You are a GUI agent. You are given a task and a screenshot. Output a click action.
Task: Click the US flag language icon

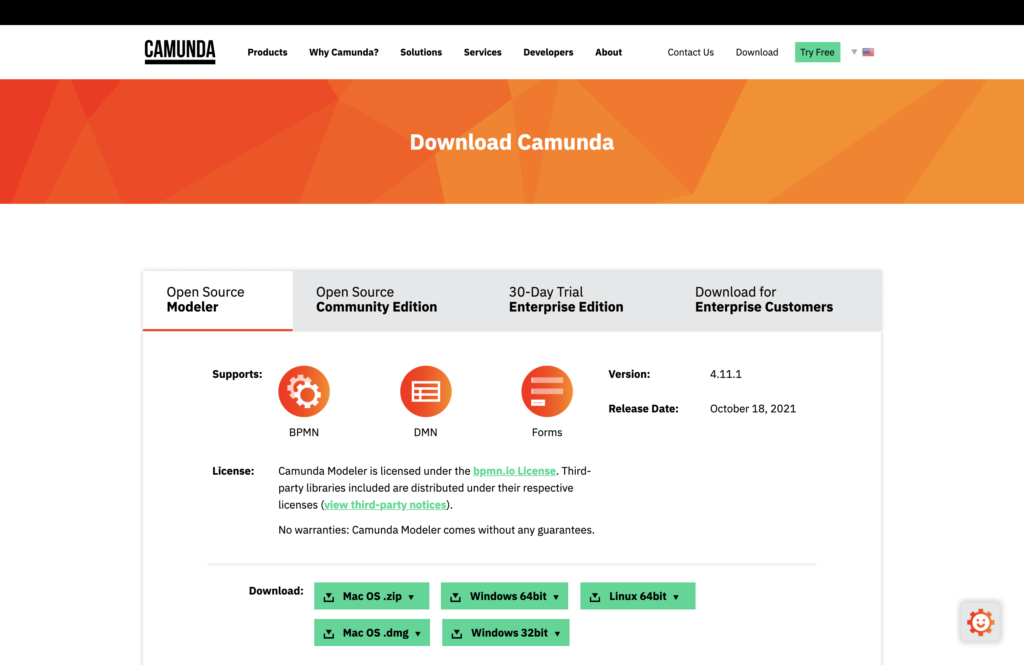tap(868, 52)
